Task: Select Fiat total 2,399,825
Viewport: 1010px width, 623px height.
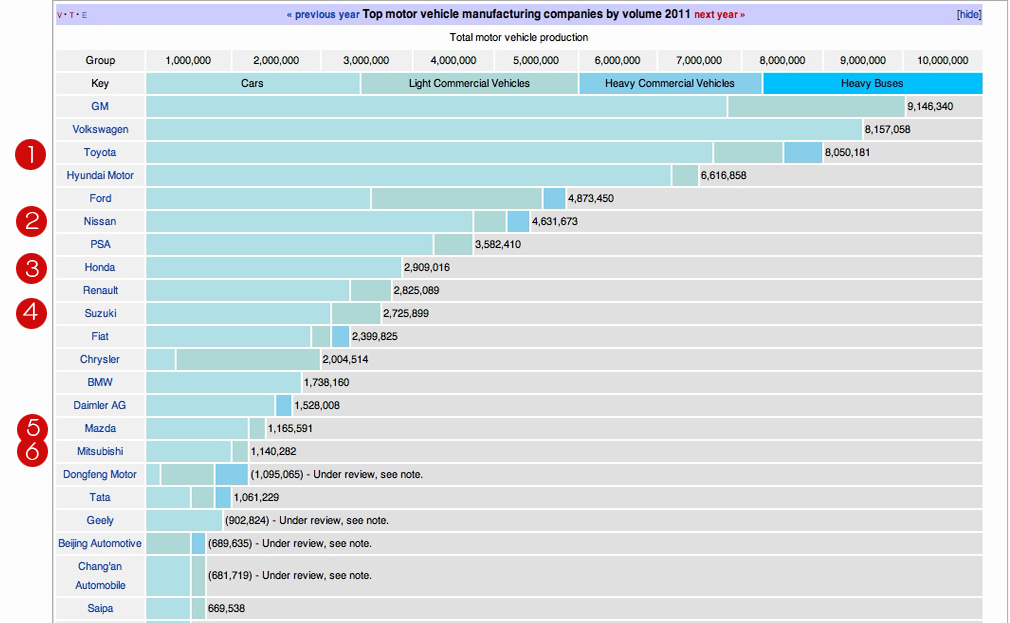Action: point(375,336)
